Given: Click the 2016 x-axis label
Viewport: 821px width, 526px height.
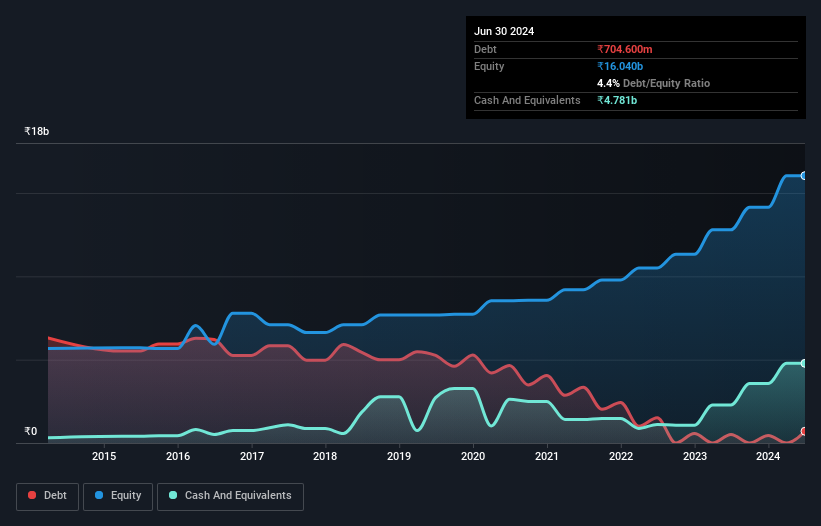Looking at the screenshot, I should pyautogui.click(x=178, y=456).
